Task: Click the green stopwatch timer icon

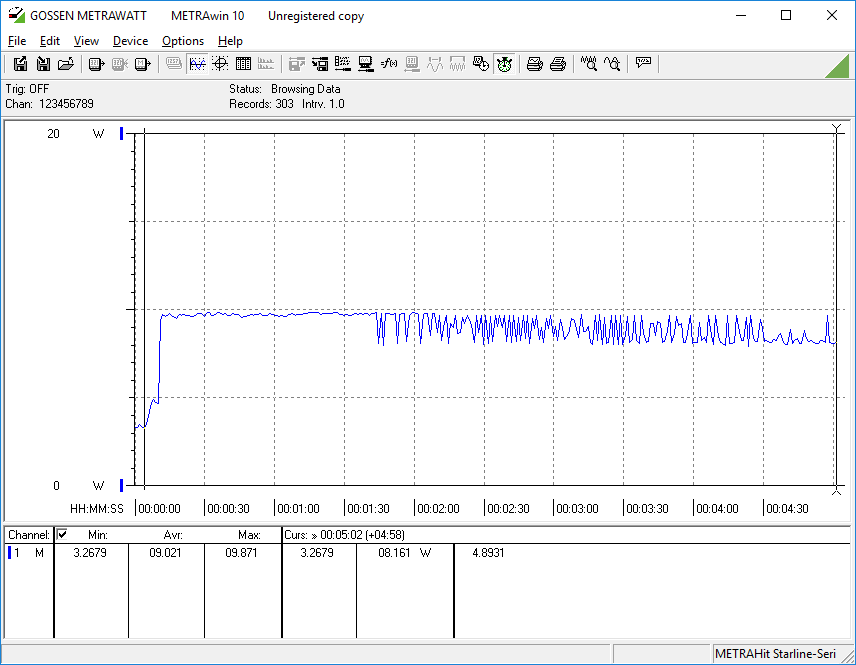Action: click(504, 64)
